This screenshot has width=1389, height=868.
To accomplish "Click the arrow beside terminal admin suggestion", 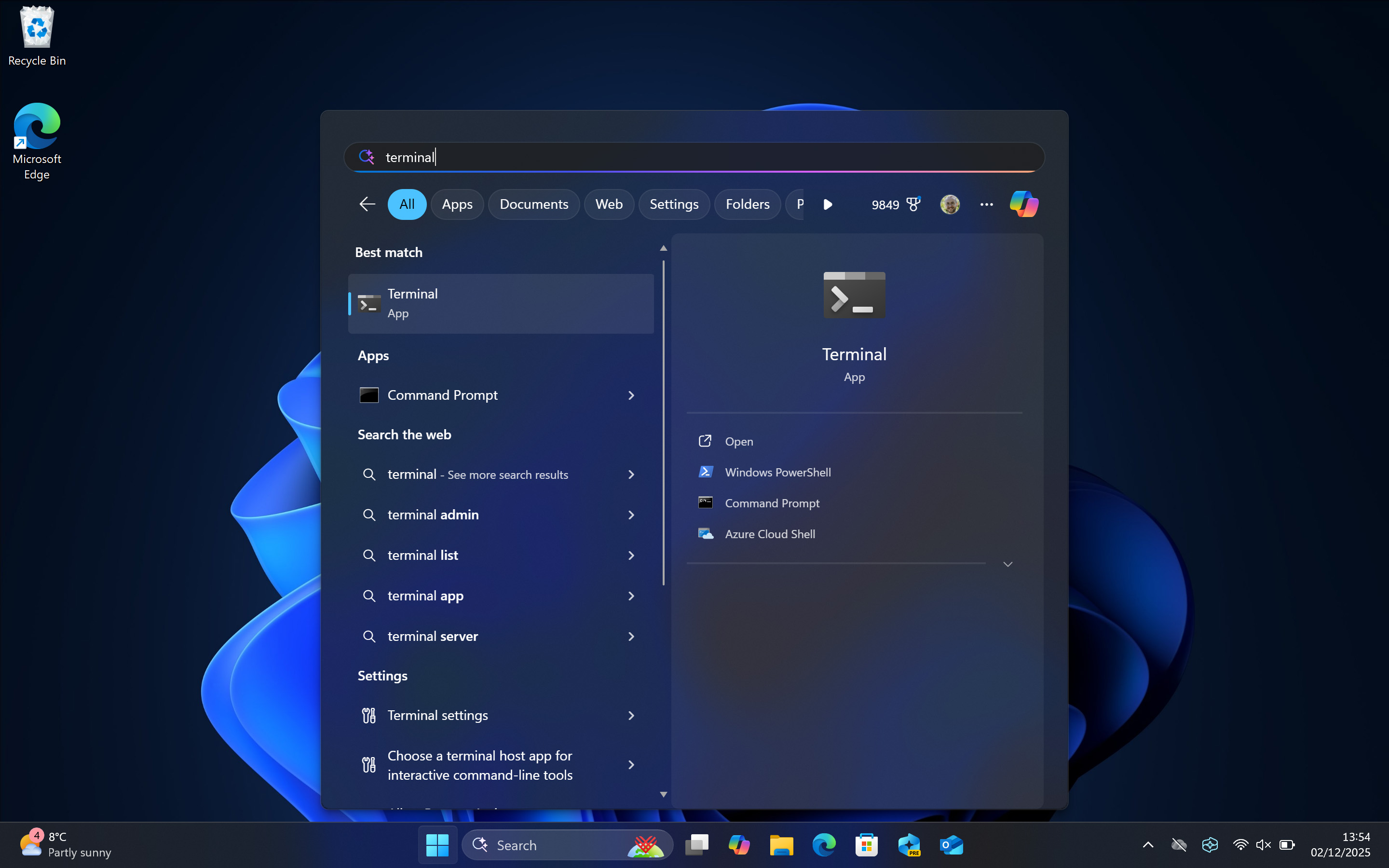I will (x=630, y=515).
